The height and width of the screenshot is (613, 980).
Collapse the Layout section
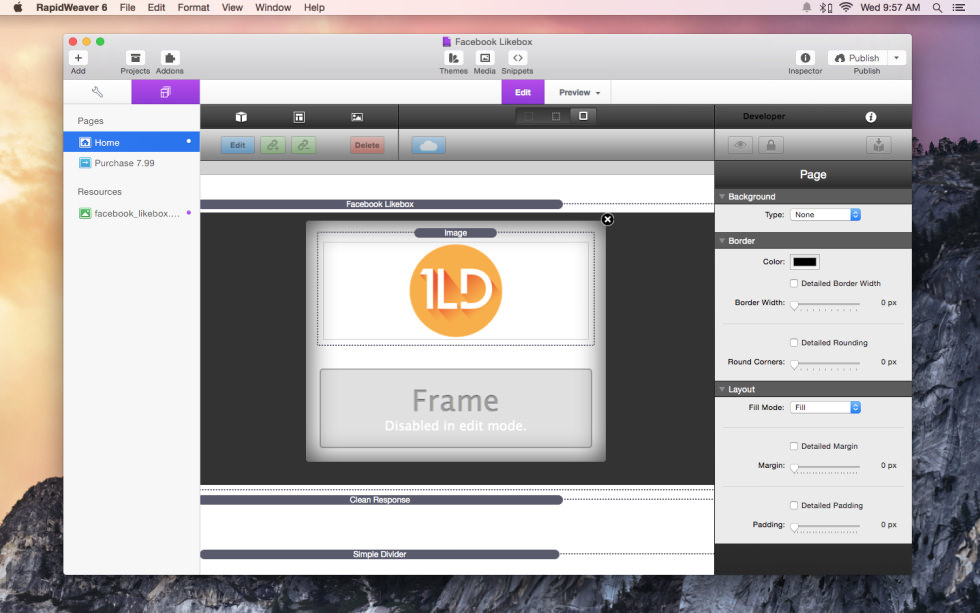pyautogui.click(x=722, y=389)
